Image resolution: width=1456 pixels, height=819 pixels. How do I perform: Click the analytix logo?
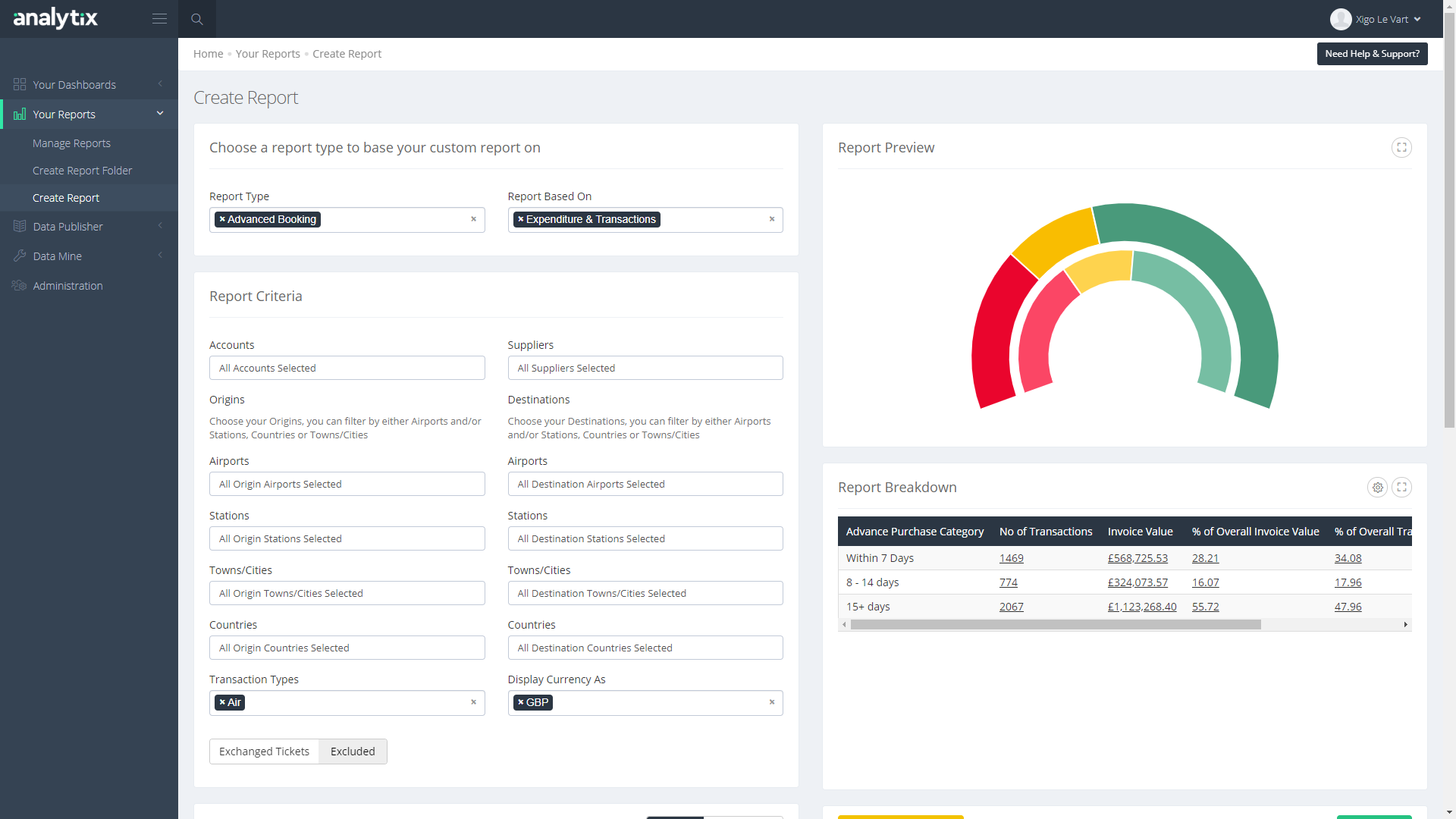coord(55,18)
